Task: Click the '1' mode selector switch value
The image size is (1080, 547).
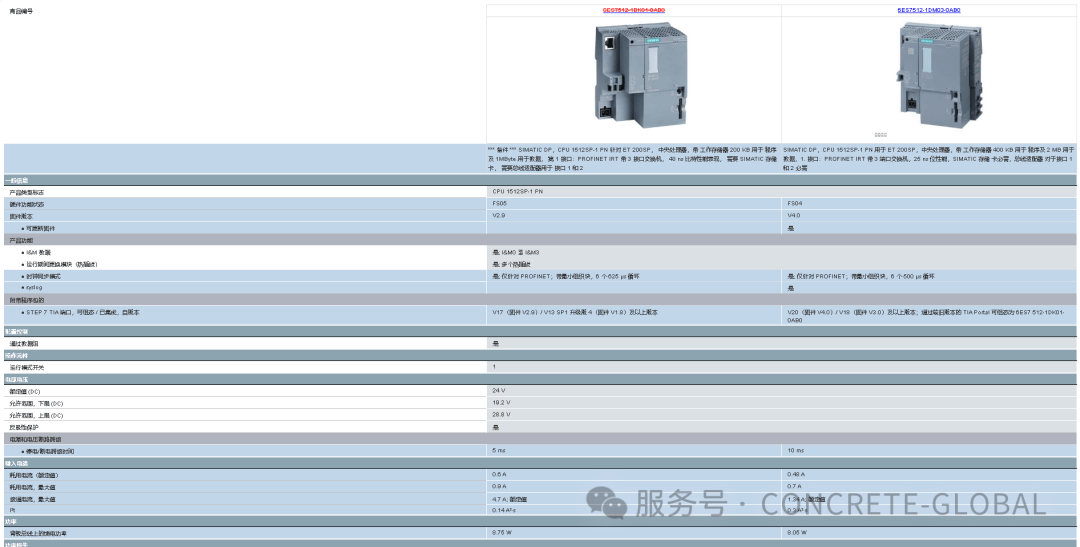Action: [494, 367]
